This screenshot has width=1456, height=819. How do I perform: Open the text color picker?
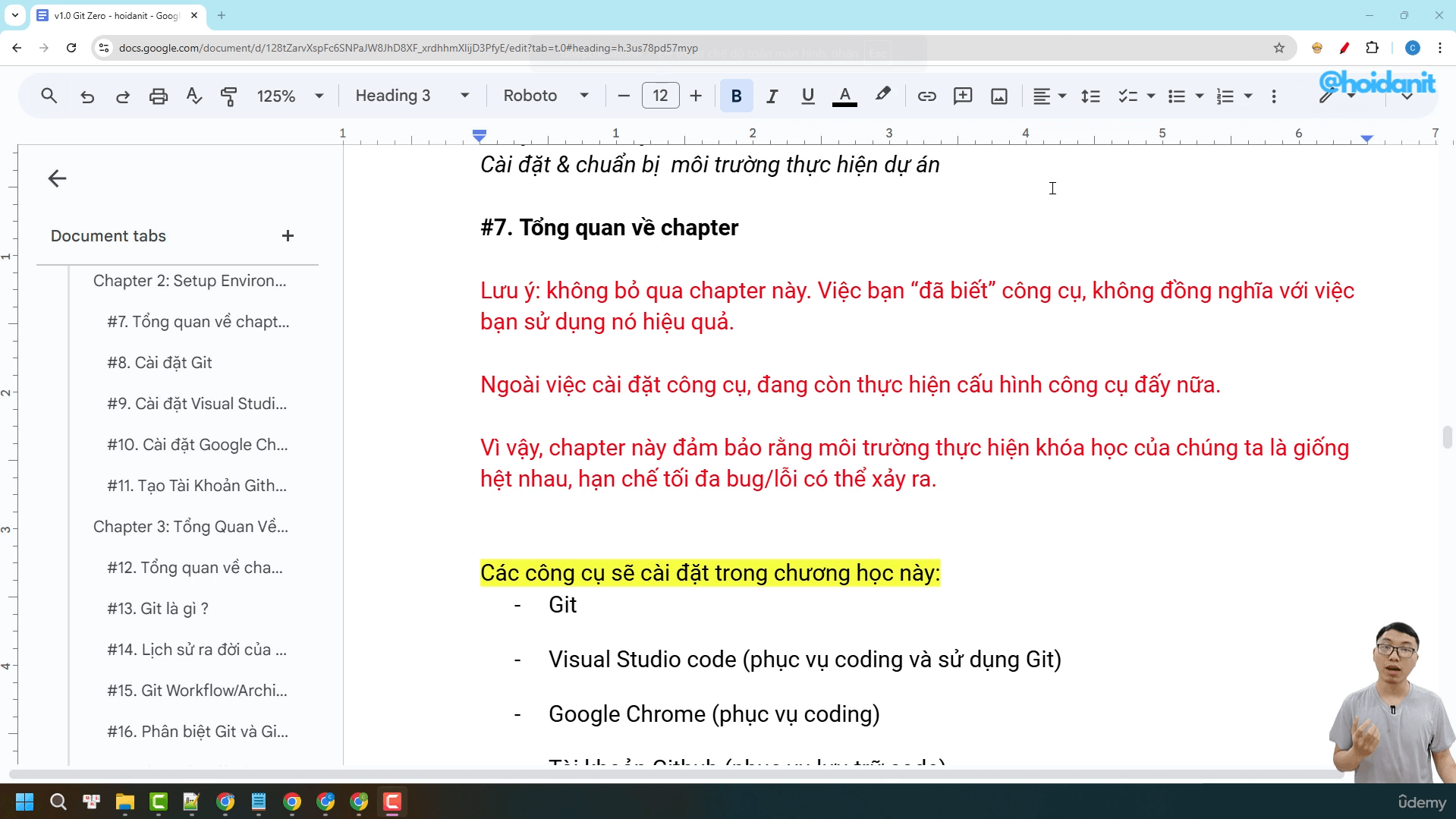(x=844, y=96)
